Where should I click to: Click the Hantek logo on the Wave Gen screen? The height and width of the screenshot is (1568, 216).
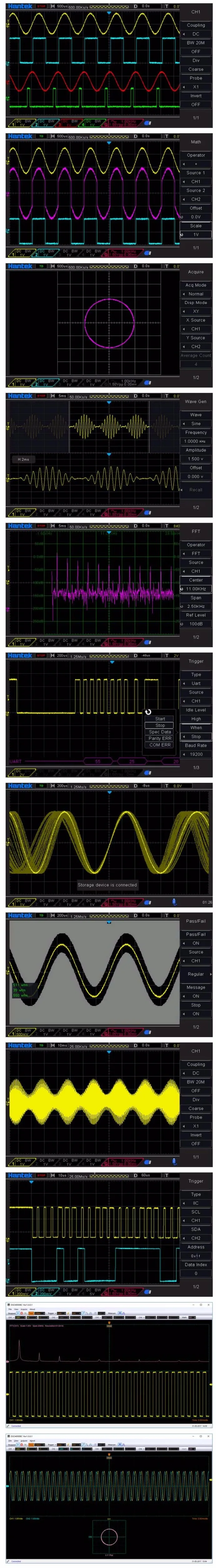[x=20, y=396]
